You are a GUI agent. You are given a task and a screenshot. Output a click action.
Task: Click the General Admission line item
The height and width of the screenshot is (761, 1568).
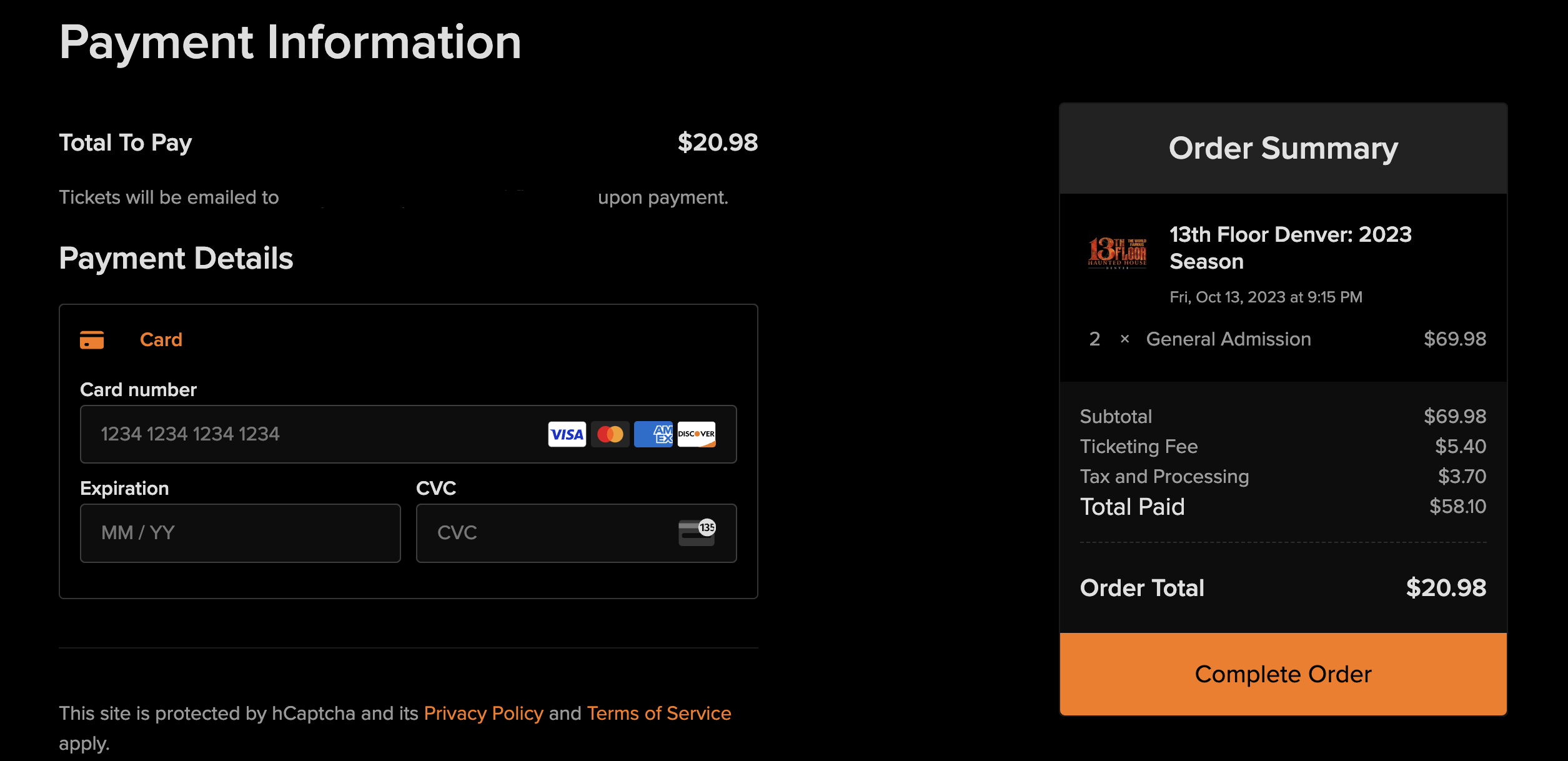click(x=1228, y=339)
